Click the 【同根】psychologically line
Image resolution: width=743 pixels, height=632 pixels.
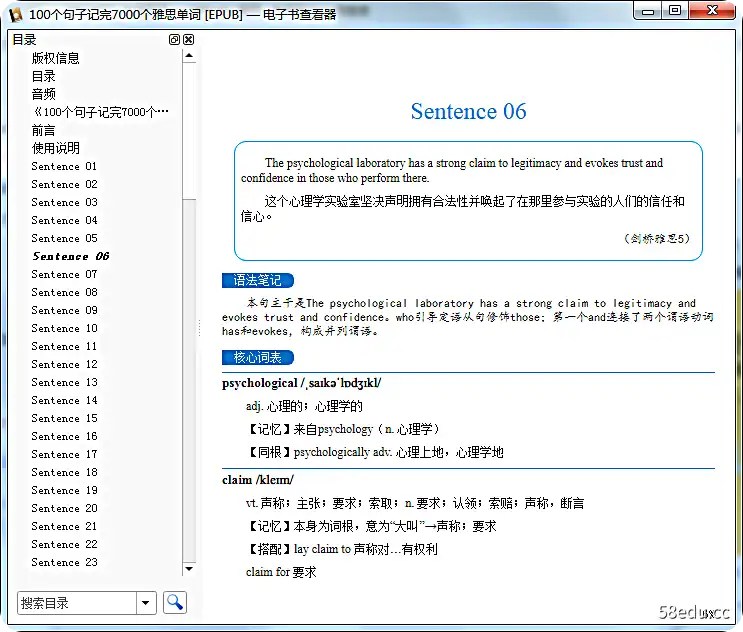pyautogui.click(x=375, y=452)
